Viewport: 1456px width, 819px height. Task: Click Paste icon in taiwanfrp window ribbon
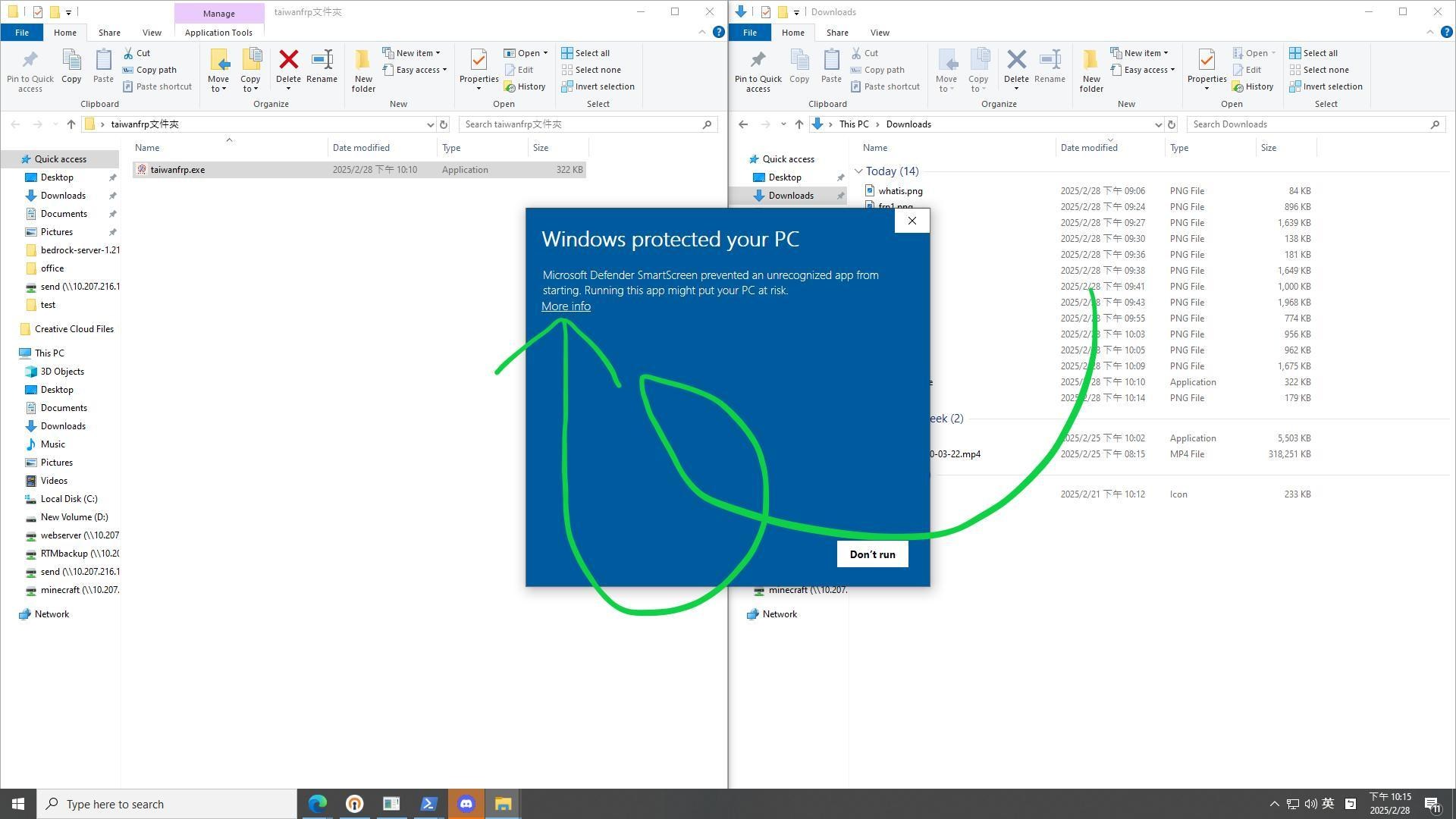(x=103, y=65)
